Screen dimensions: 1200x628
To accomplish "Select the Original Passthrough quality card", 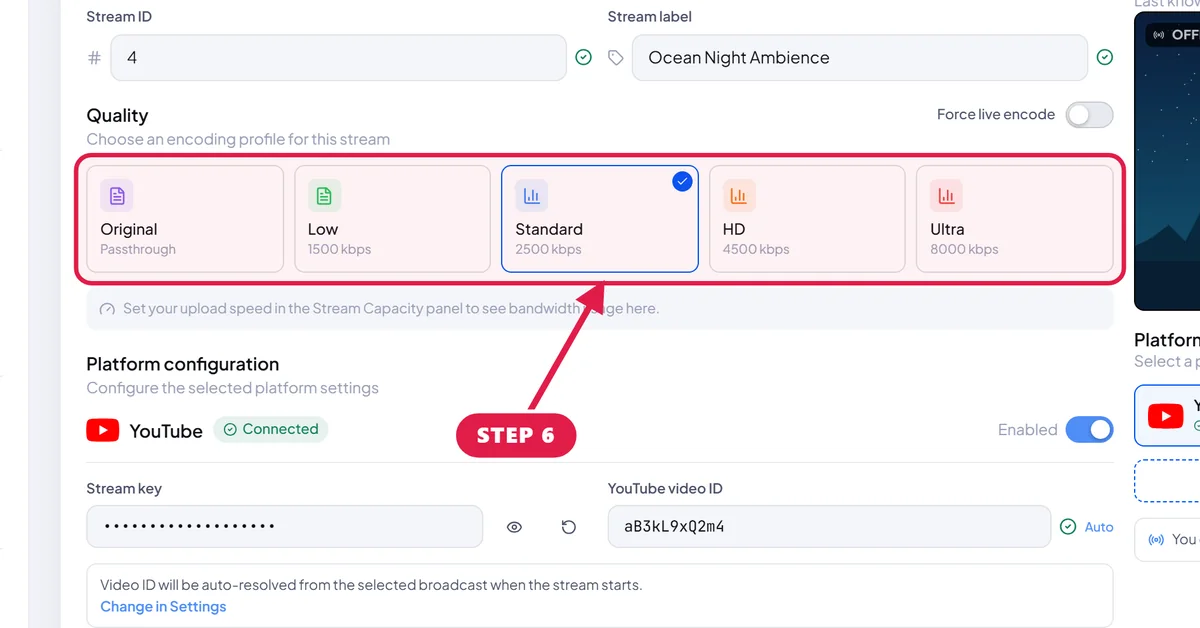I will tap(185, 219).
